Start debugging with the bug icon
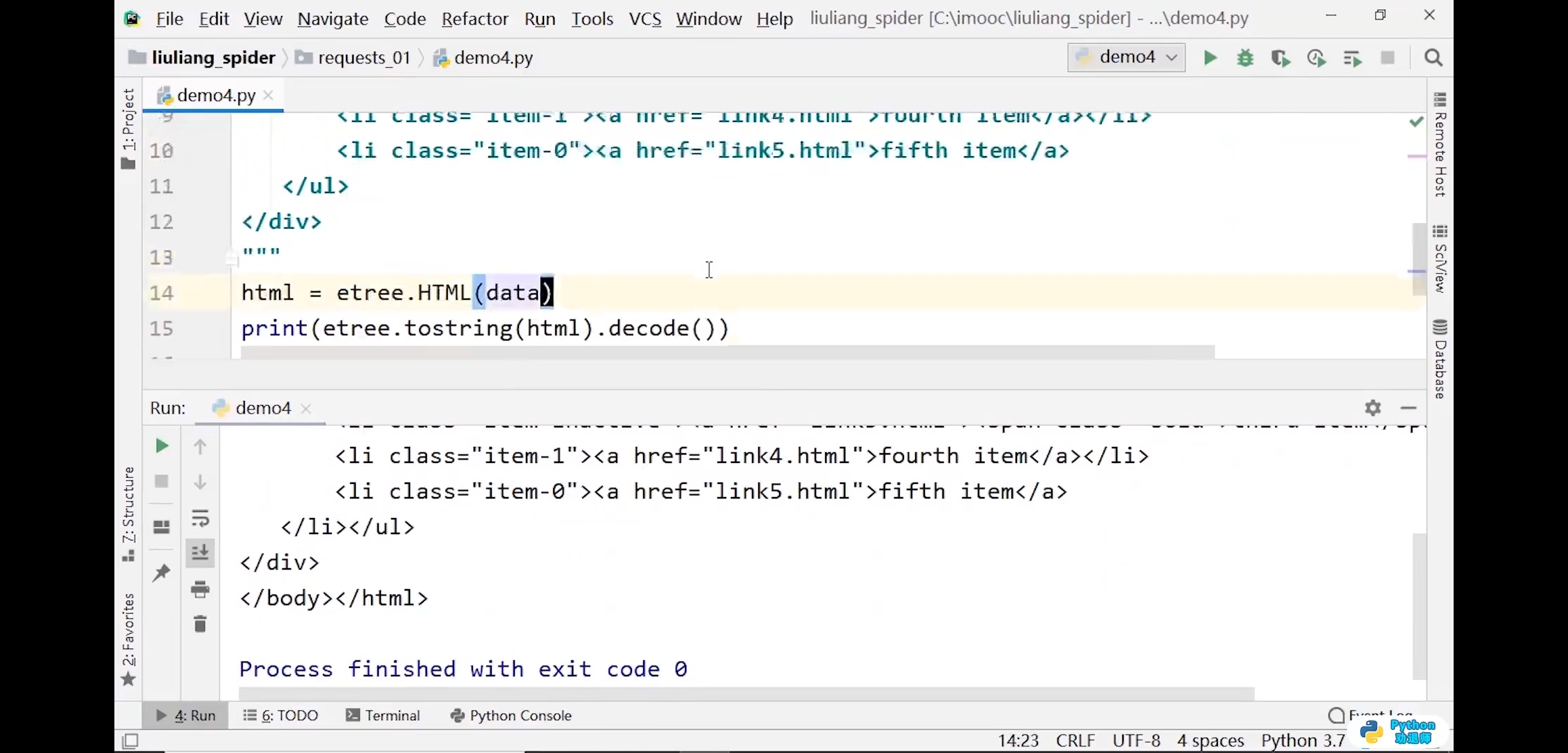The height and width of the screenshot is (753, 1568). click(x=1245, y=58)
